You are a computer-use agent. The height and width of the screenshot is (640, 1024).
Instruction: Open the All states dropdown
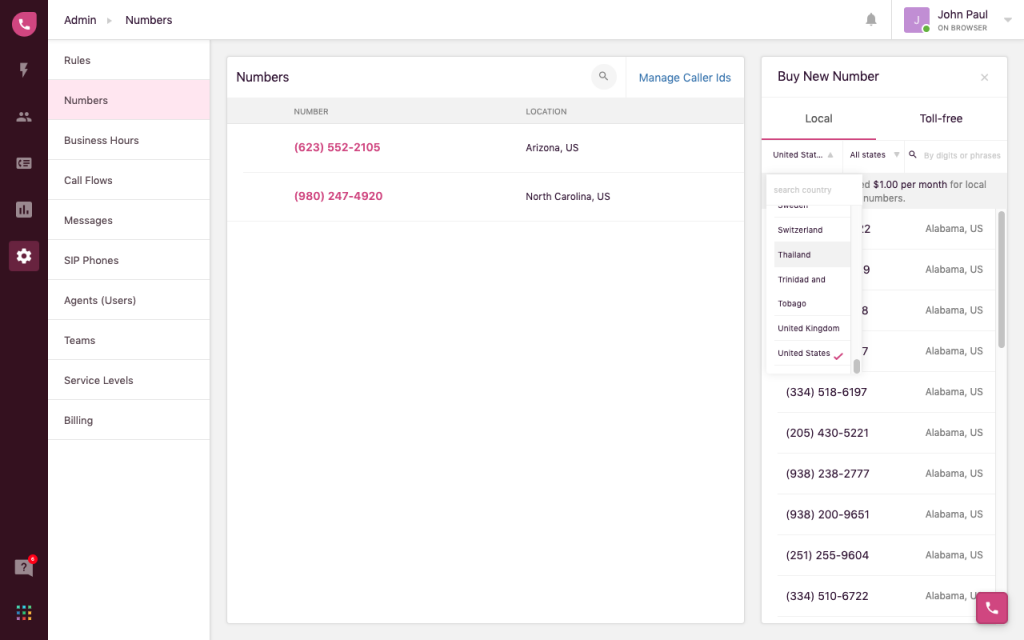pyautogui.click(x=871, y=155)
